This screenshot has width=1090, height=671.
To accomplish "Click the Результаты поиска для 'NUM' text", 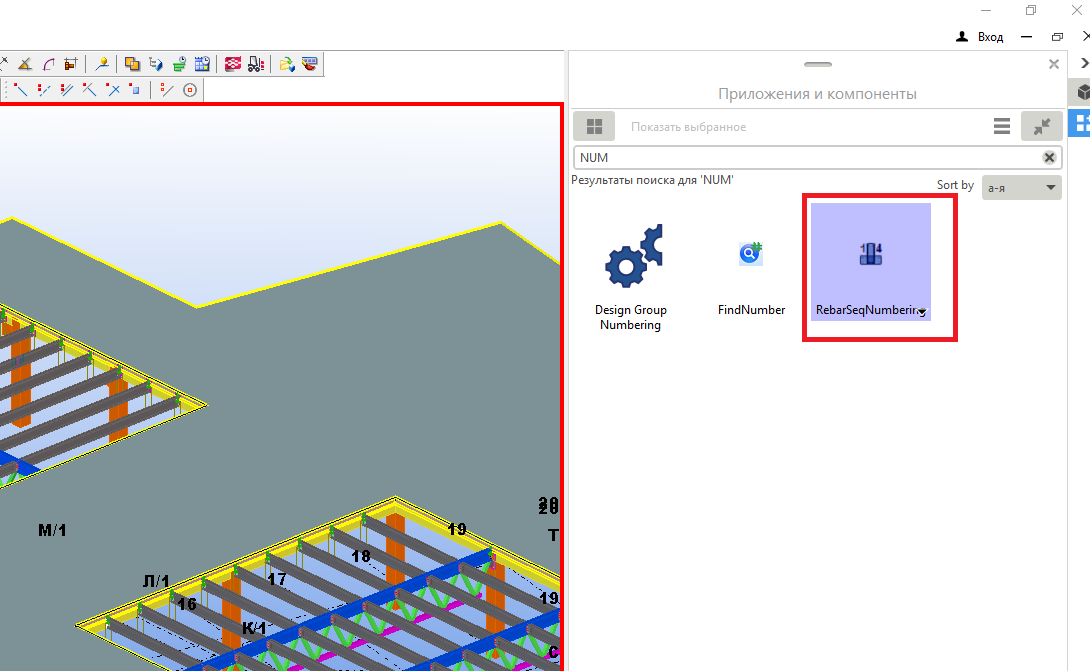I will point(652,180).
